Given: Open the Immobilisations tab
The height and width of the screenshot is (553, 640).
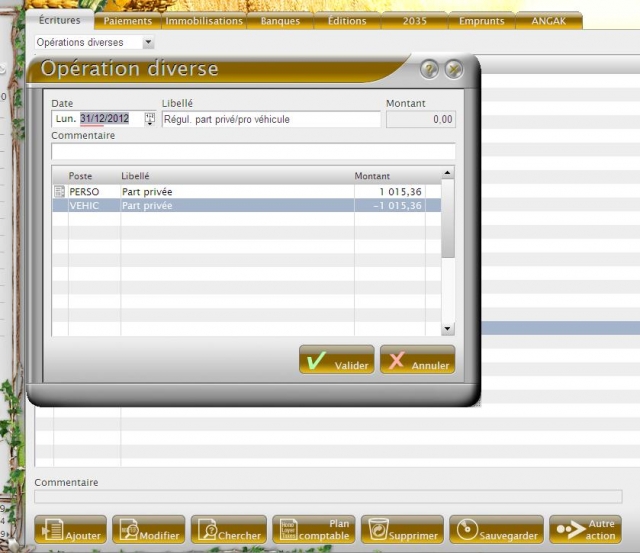Looking at the screenshot, I should coord(204,21).
